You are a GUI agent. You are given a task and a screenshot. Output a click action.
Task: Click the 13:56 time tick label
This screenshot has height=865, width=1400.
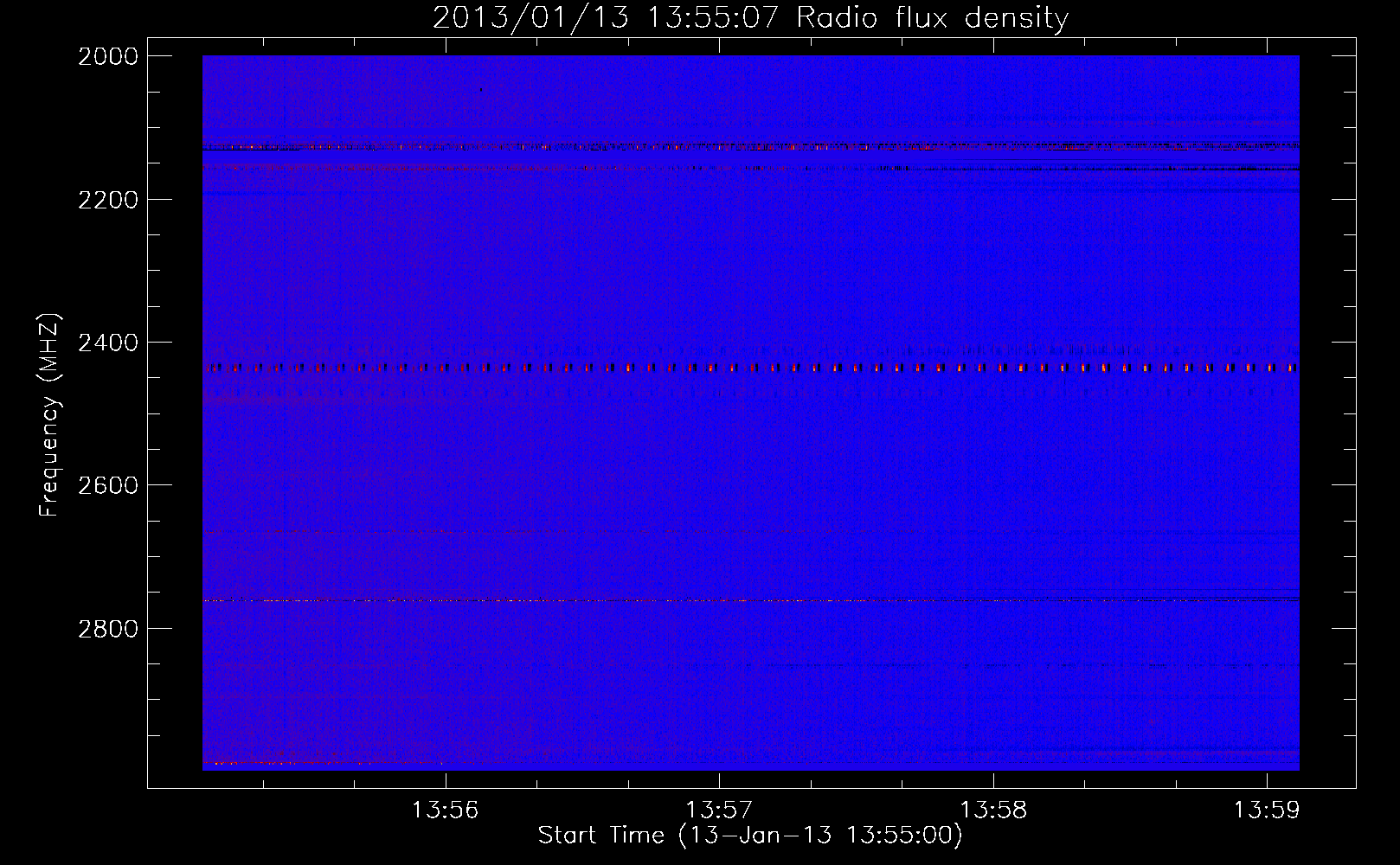point(445,811)
